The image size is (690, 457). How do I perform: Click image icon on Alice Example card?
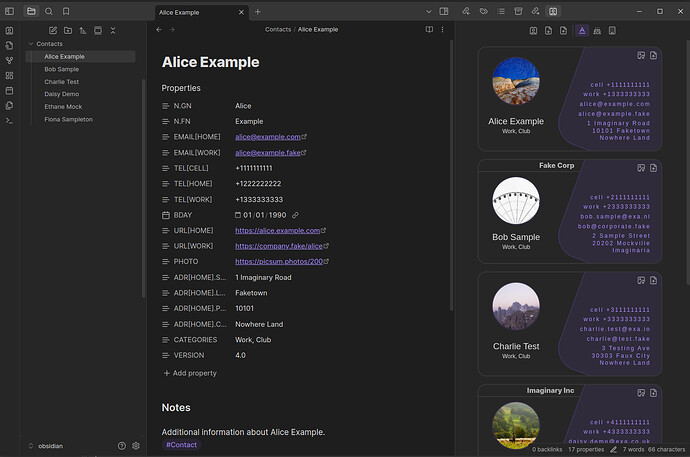pyautogui.click(x=641, y=55)
